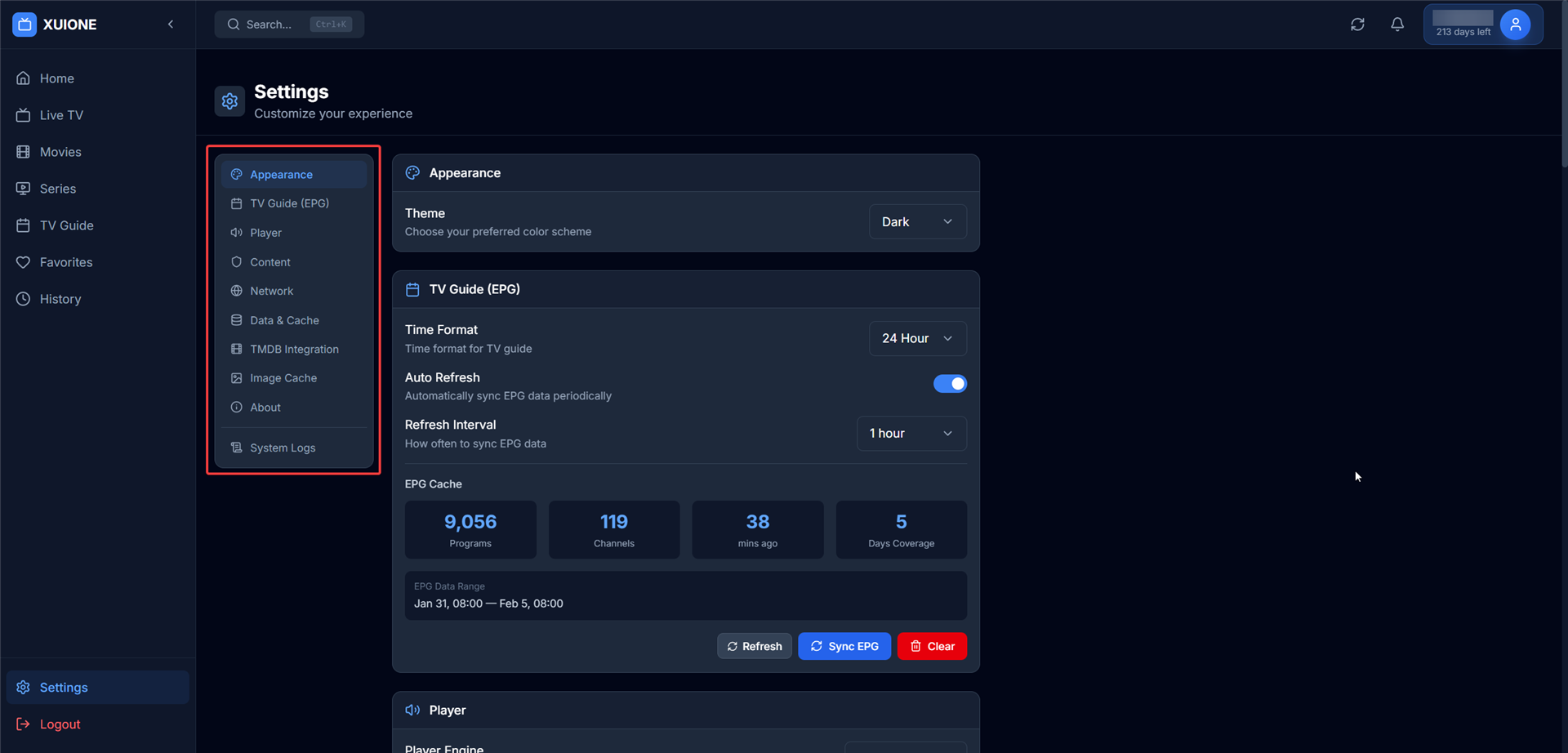
Task: Change the Refresh Interval dropdown
Action: pos(911,434)
